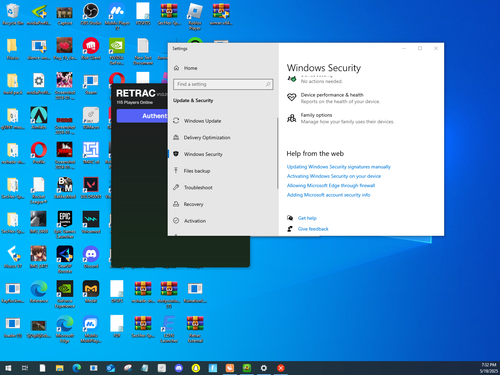500x375 pixels.
Task: Click the Find a setting search box
Action: click(x=223, y=84)
